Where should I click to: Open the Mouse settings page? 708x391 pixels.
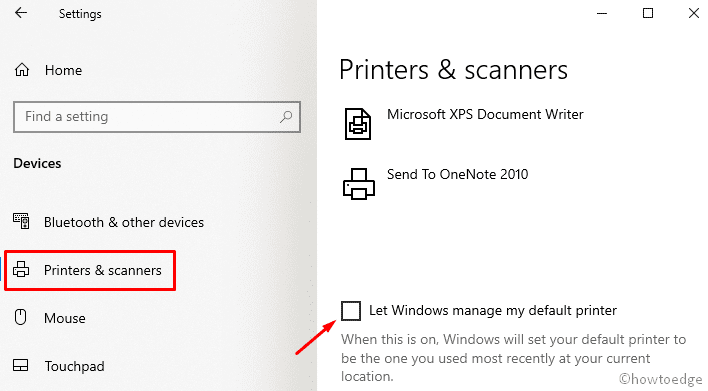(65, 318)
